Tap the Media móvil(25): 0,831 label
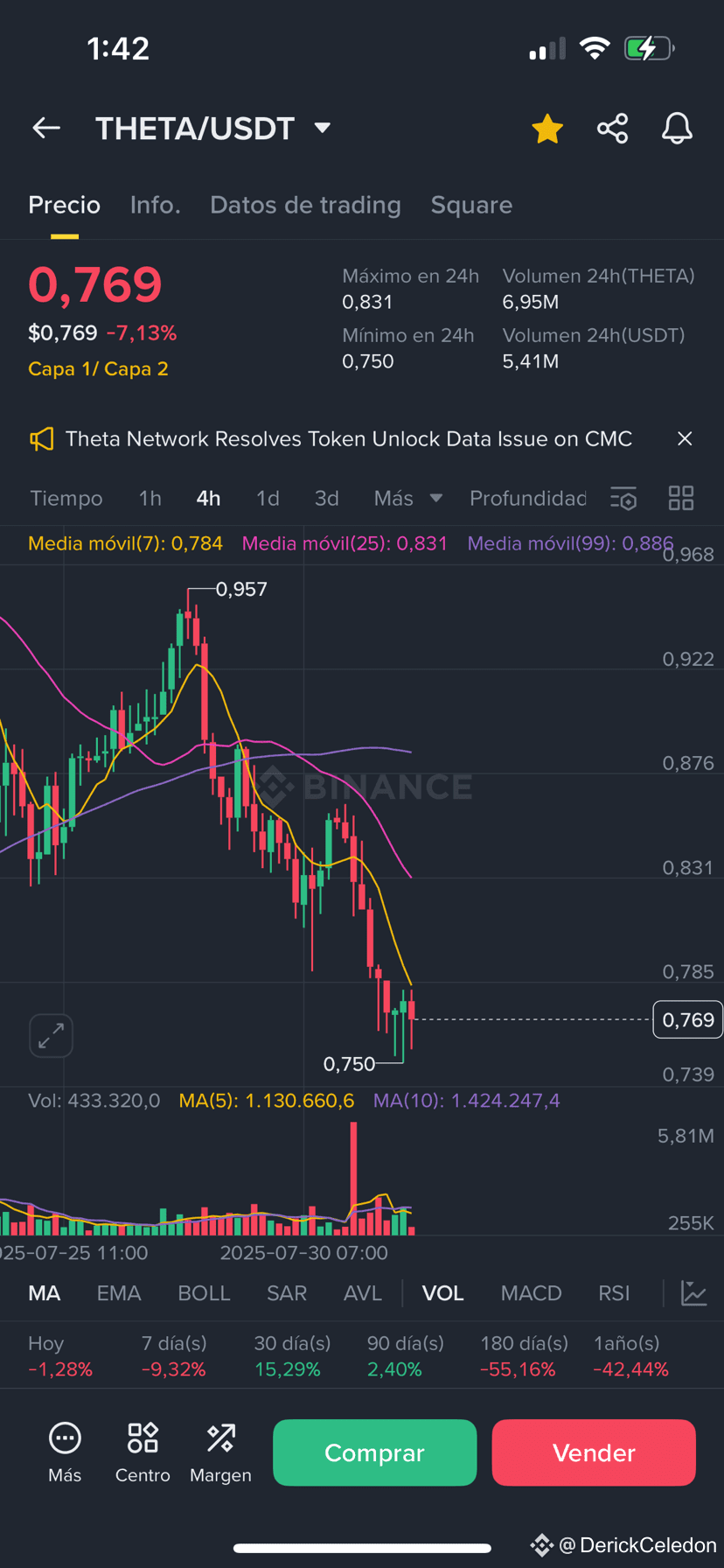The width and height of the screenshot is (724, 1568). [x=345, y=543]
